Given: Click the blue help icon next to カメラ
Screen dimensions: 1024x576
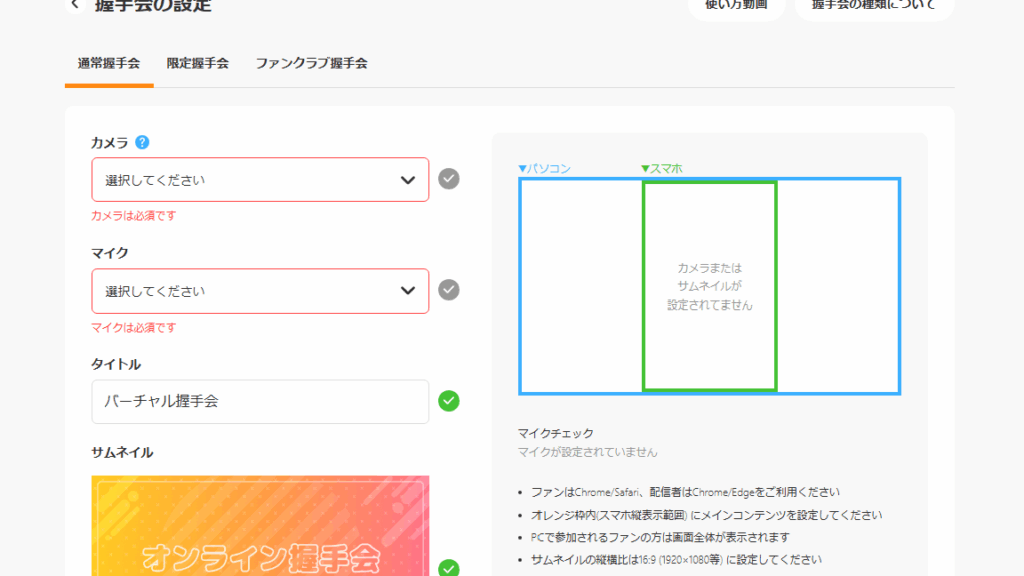Looking at the screenshot, I should click(142, 142).
